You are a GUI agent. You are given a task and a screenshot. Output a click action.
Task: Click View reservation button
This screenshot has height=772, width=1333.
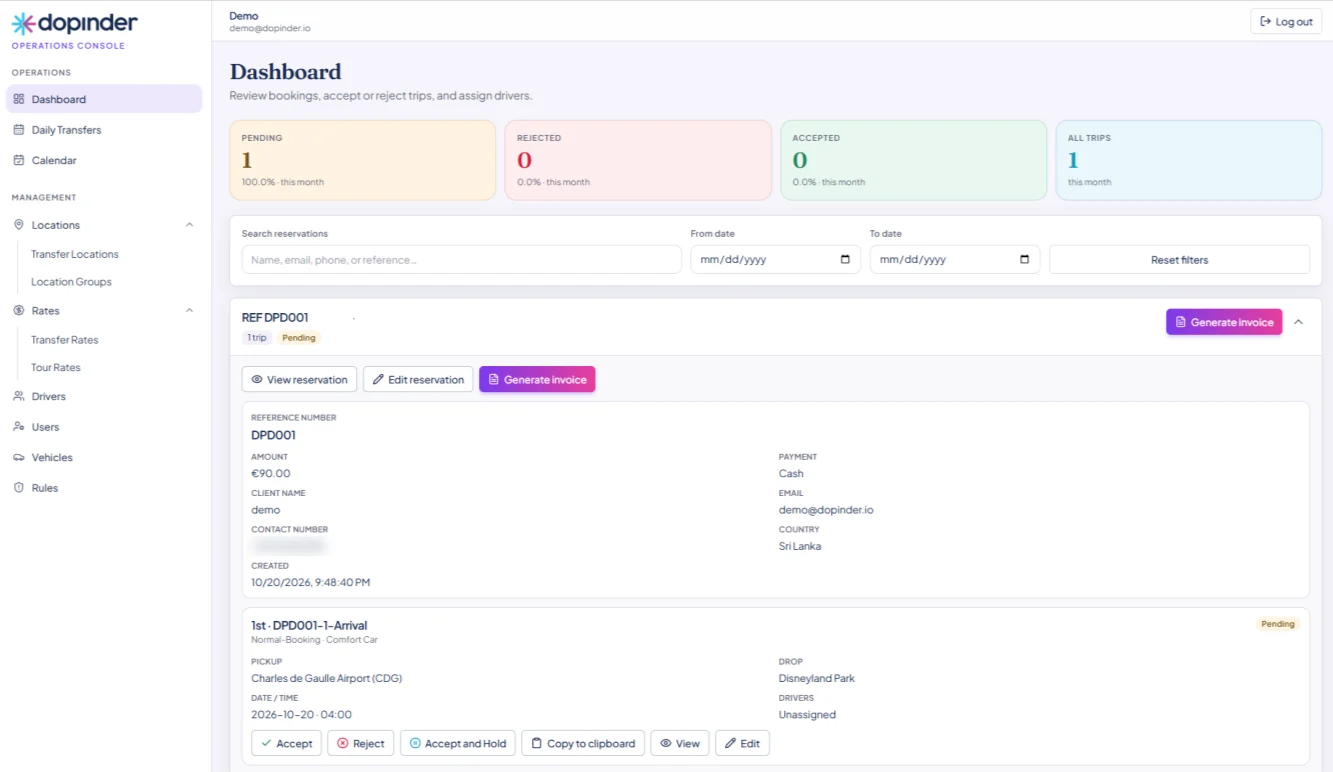point(299,380)
